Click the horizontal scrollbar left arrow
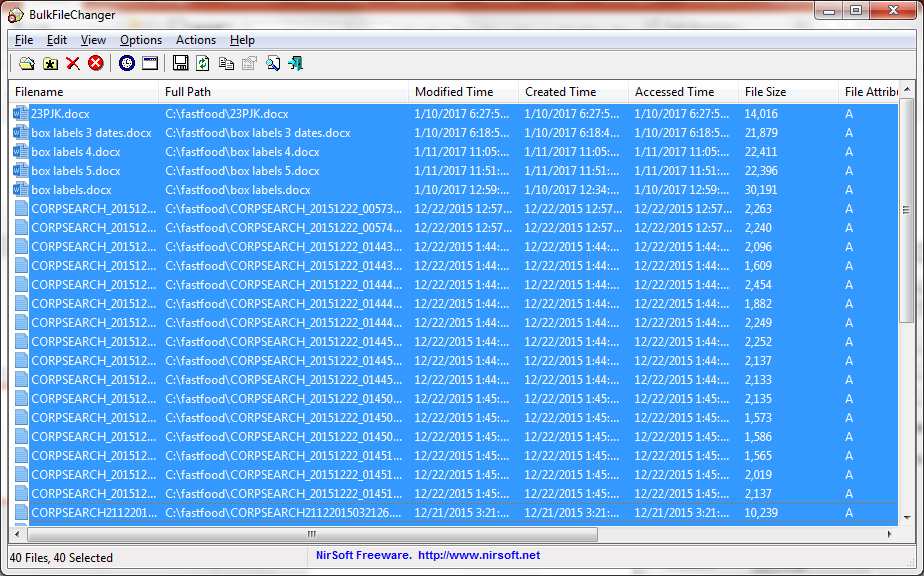The height and width of the screenshot is (576, 924). tap(17, 534)
